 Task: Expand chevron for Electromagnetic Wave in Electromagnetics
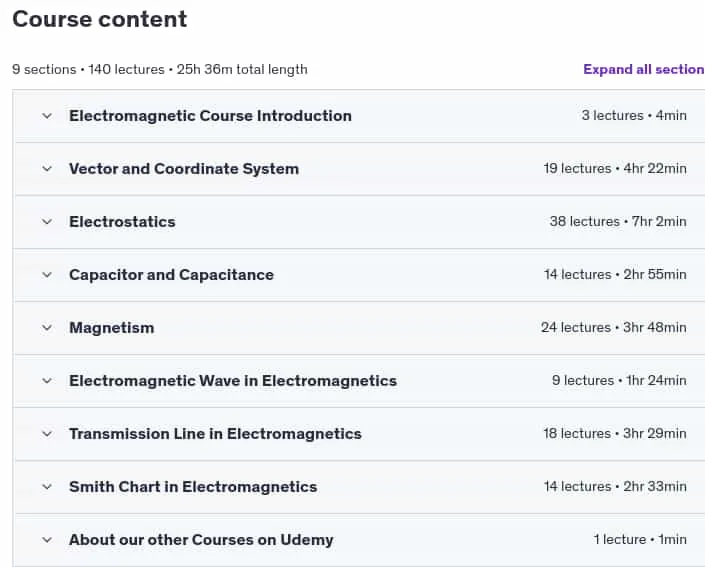47,381
